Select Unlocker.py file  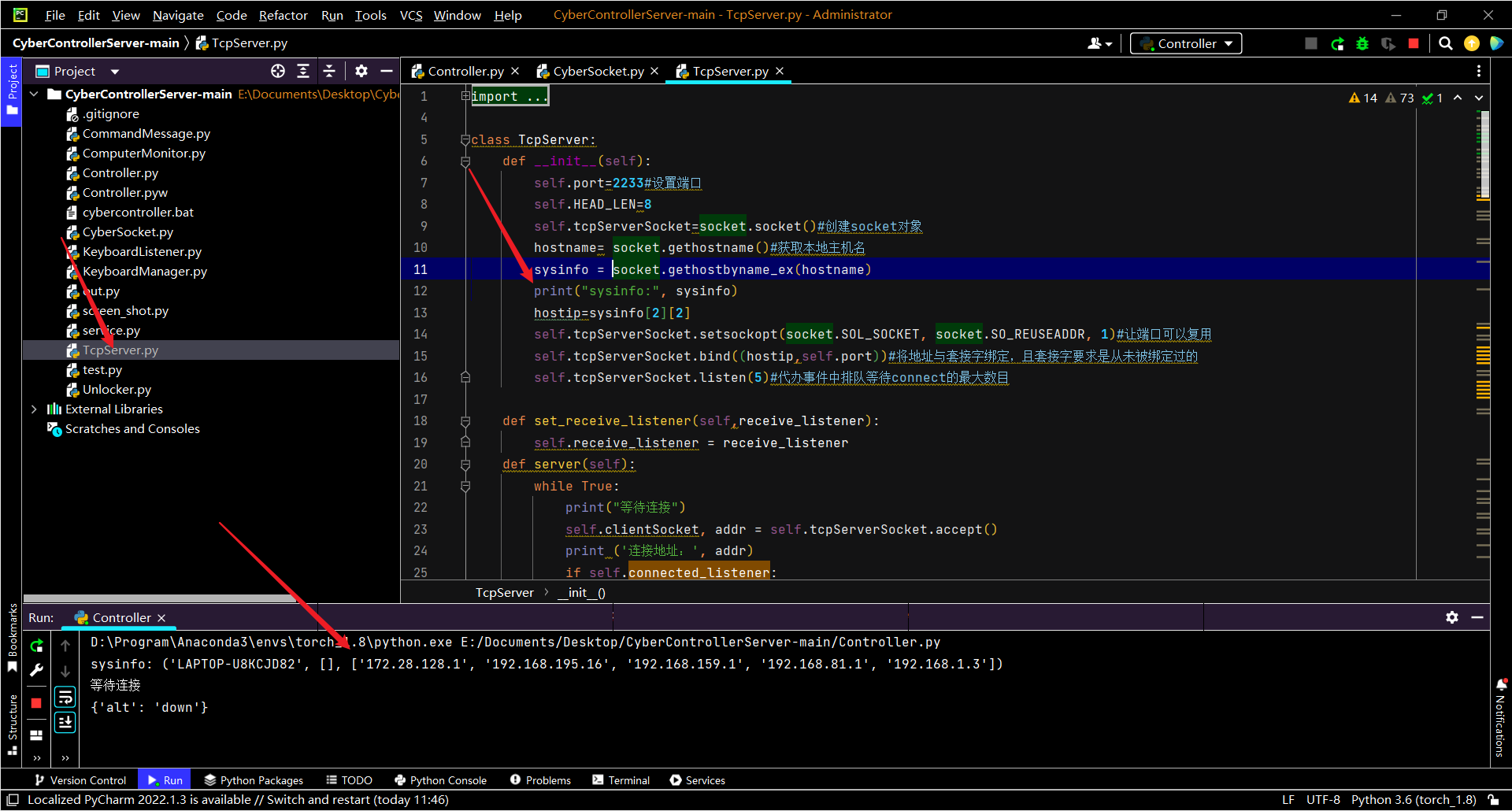[x=117, y=390]
